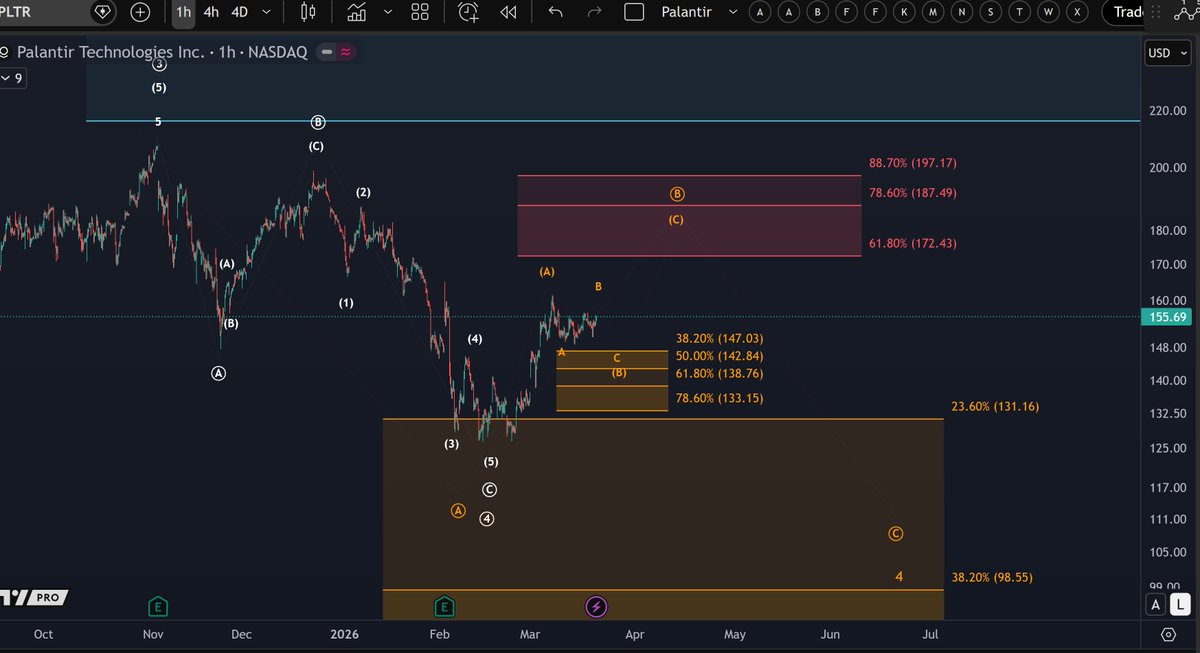
Task: Click the light blue horizontal line near 220
Action: pos(613,121)
